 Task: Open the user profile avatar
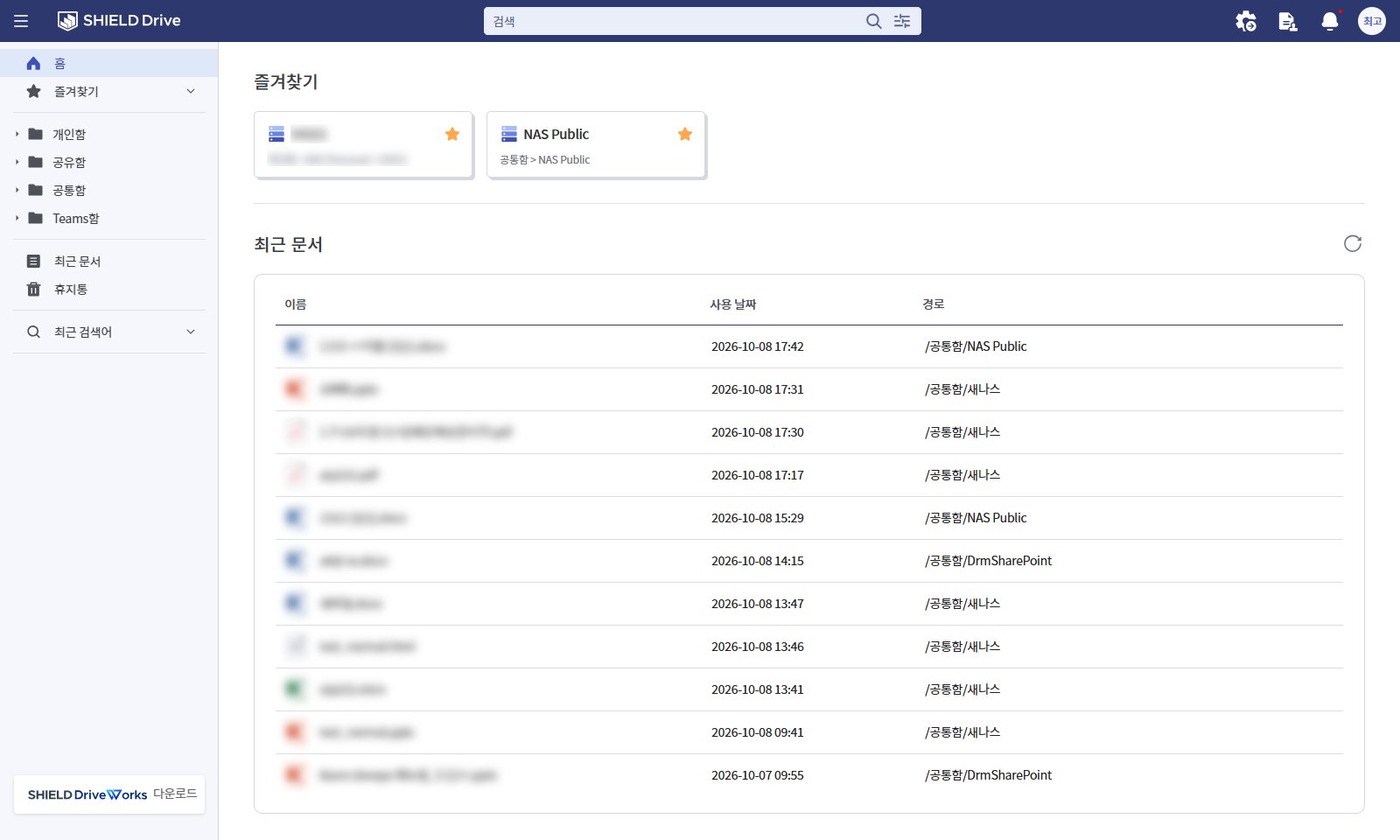click(x=1372, y=21)
